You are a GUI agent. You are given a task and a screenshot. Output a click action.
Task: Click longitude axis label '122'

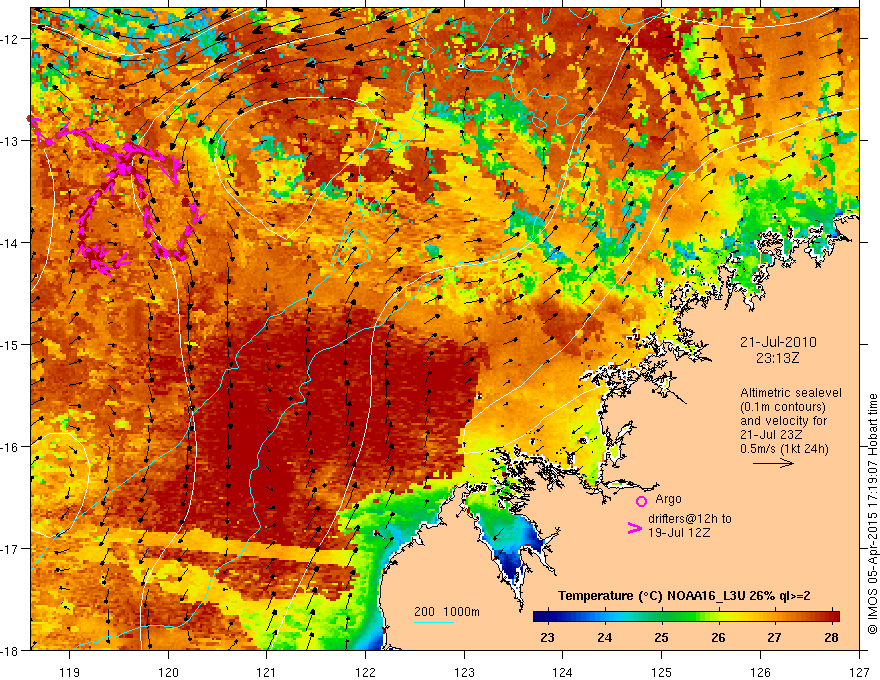(365, 672)
